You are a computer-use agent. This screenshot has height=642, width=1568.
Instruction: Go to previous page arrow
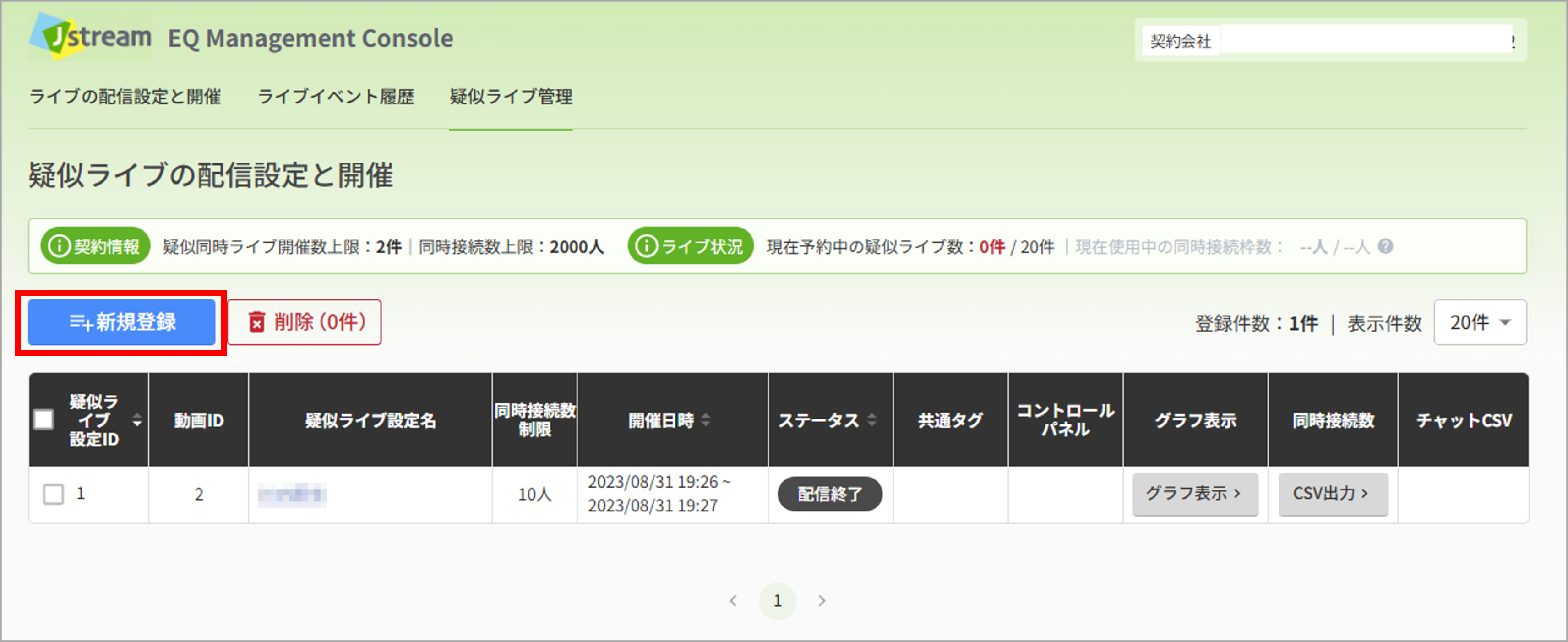click(734, 601)
